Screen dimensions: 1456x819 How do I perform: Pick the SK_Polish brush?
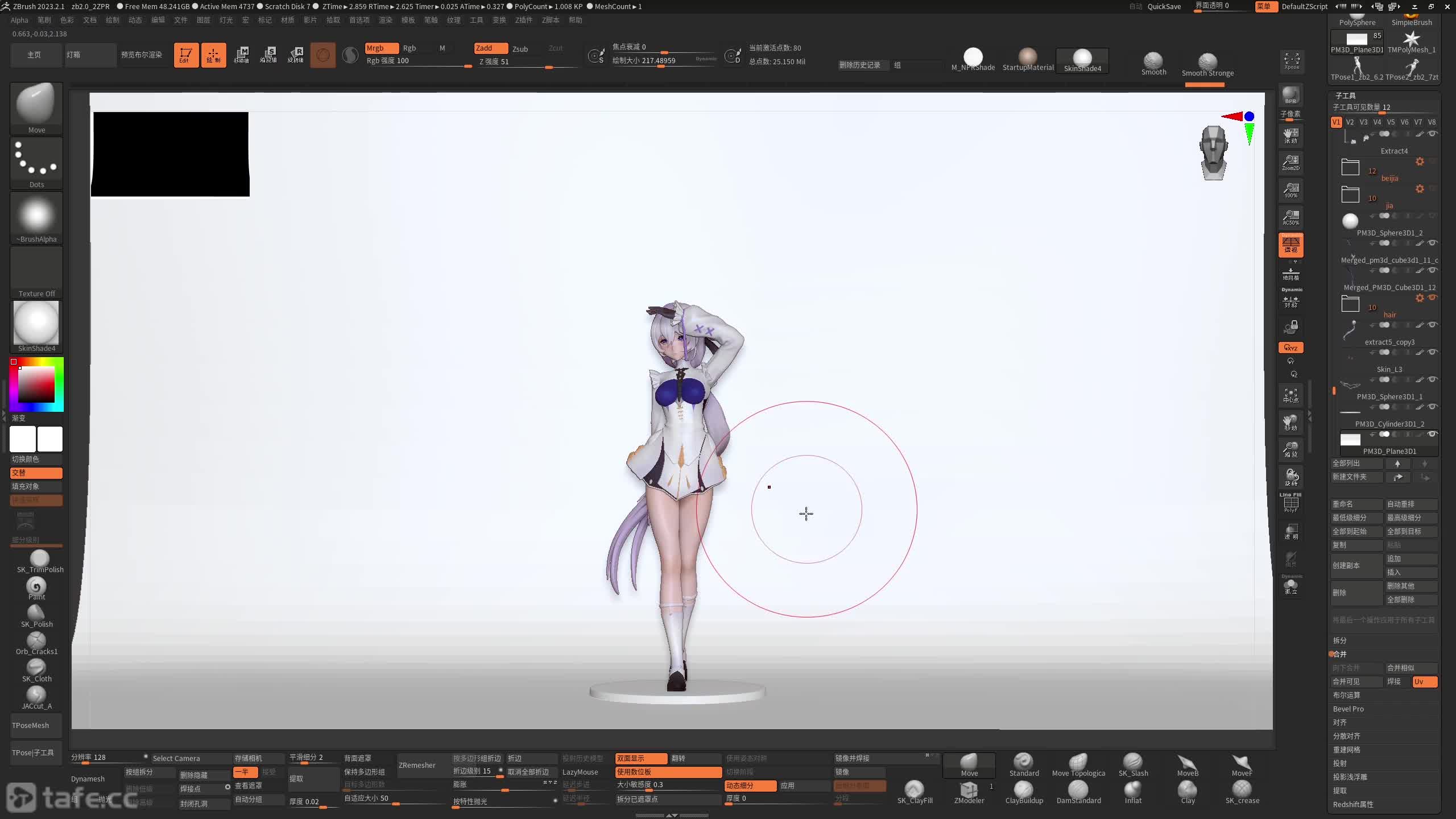coord(36,616)
